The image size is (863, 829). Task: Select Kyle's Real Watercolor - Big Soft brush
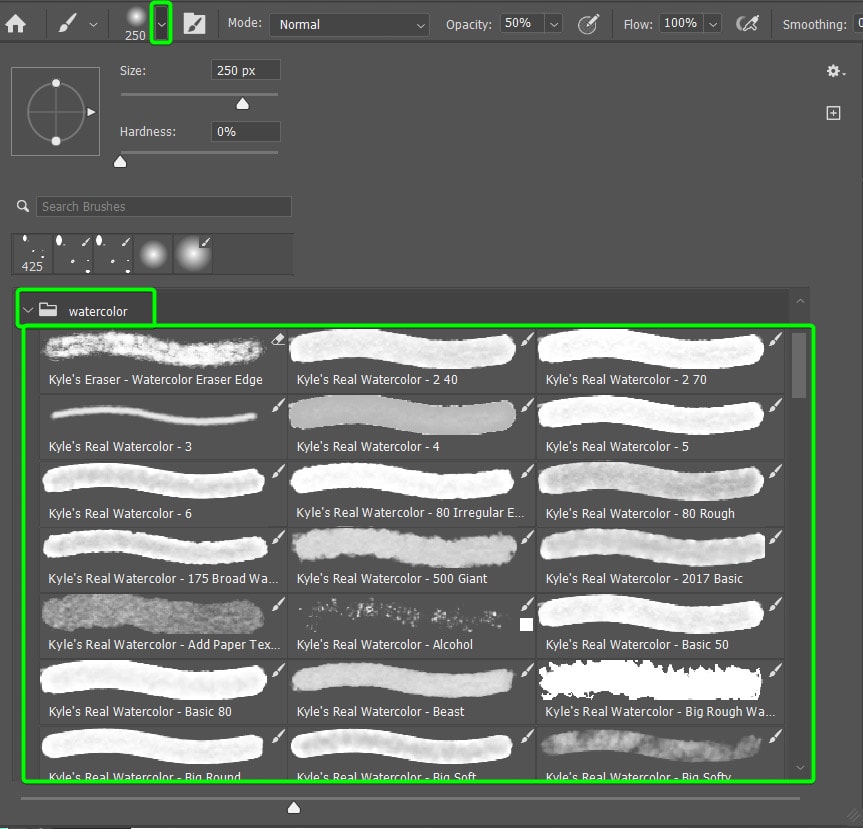click(411, 752)
